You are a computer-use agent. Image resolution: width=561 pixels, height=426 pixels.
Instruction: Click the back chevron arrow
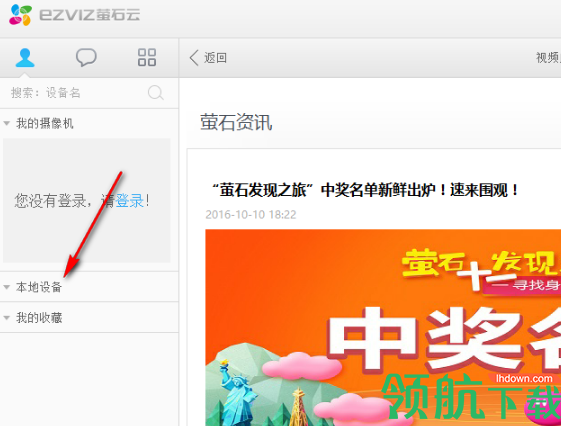tap(194, 58)
